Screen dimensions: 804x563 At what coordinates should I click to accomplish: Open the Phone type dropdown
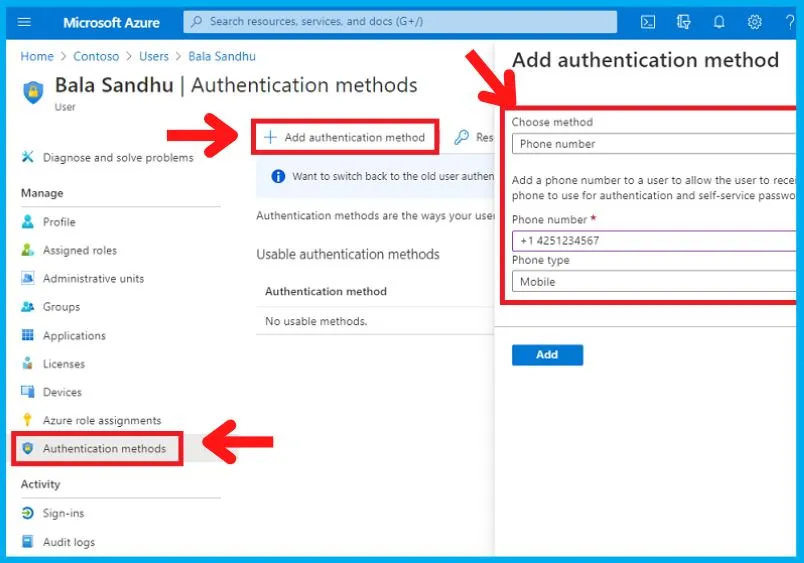click(x=654, y=282)
